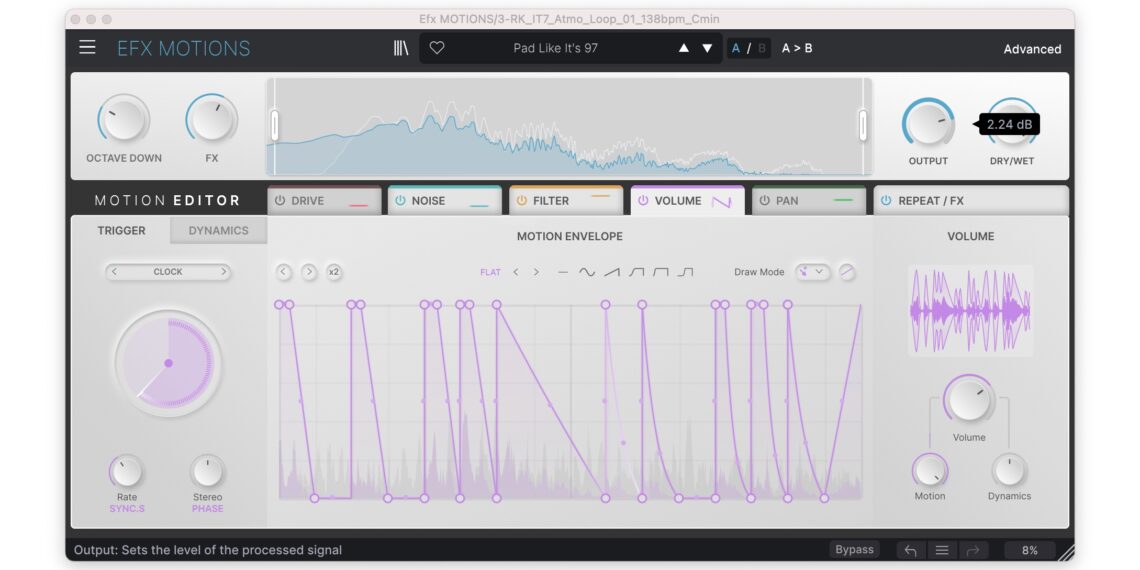Click the left spectrum range handle

pyautogui.click(x=275, y=125)
